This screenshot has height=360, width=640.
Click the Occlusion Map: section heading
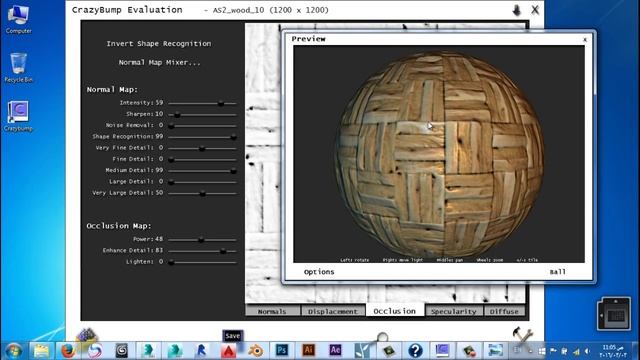(119, 226)
